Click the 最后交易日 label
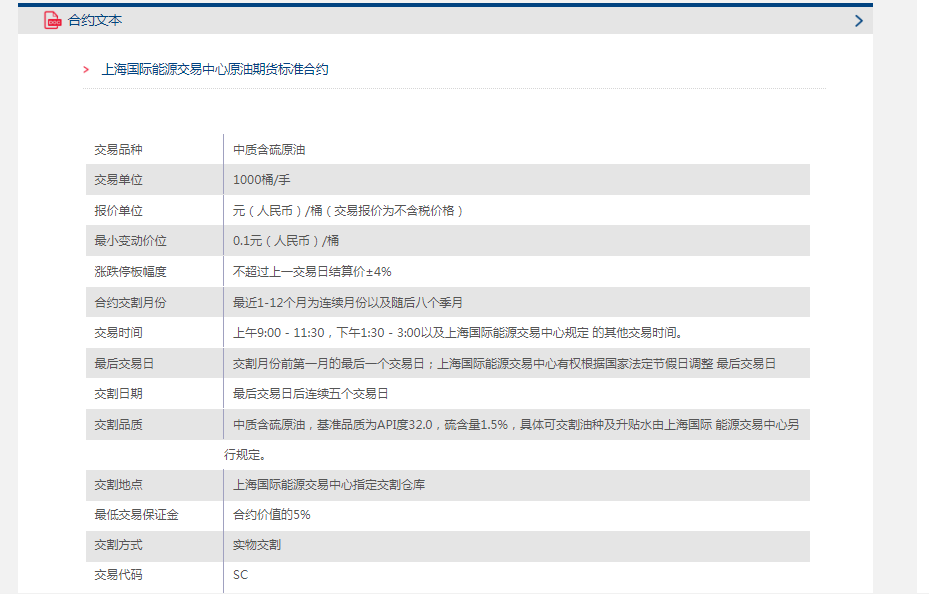Viewport: 929px width, 594px height. tap(124, 364)
